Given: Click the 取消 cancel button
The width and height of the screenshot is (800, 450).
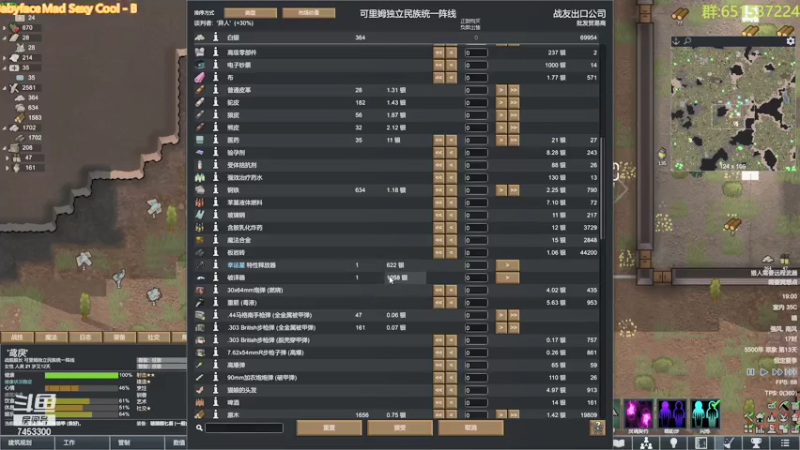Looking at the screenshot, I should 470,428.
